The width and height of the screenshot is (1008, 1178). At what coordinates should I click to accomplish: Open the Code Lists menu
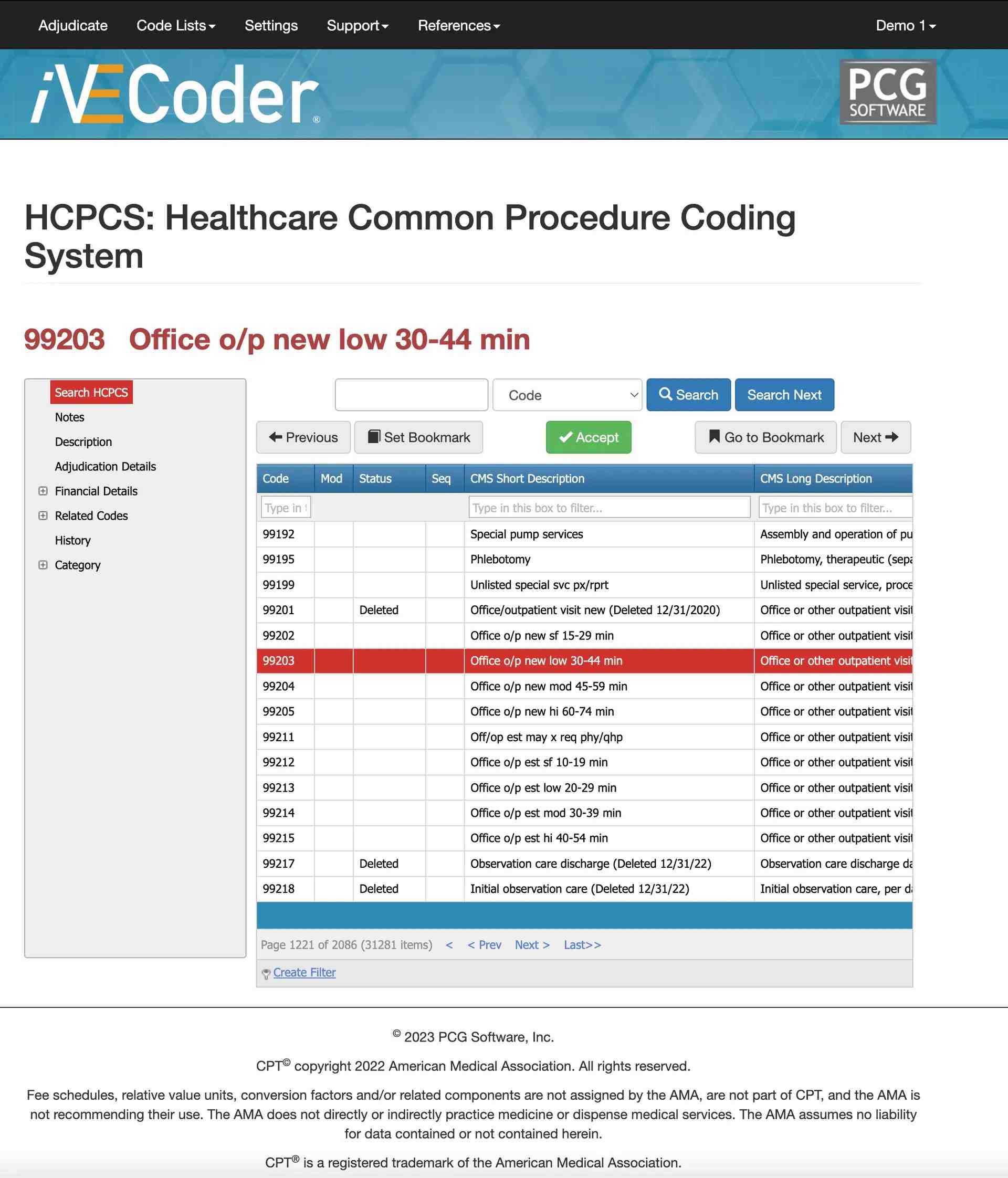pyautogui.click(x=175, y=25)
